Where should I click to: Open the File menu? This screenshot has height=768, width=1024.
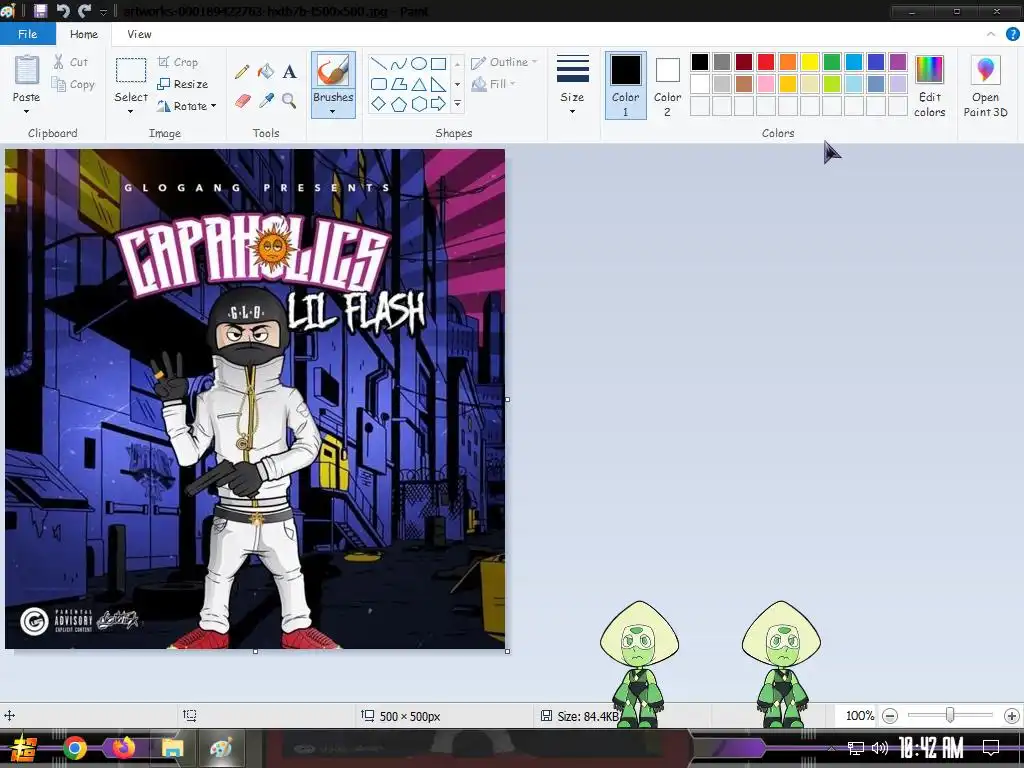[x=27, y=34]
